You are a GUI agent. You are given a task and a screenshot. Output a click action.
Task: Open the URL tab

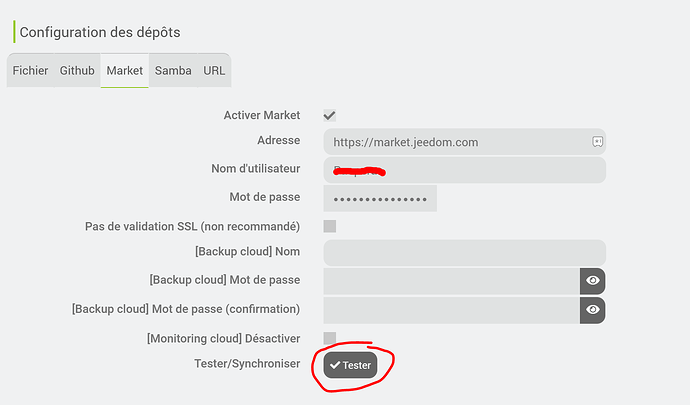pos(214,71)
